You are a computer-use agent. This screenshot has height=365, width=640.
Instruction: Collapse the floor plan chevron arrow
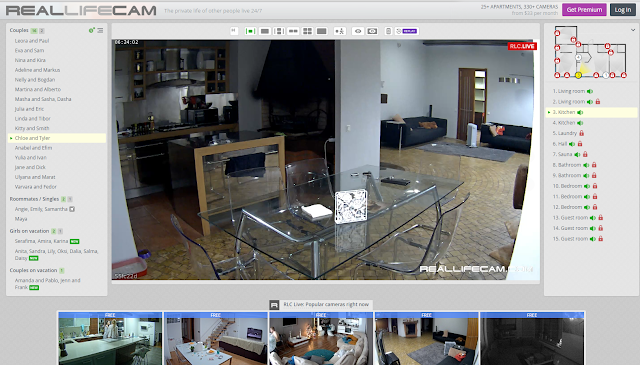coord(633,30)
